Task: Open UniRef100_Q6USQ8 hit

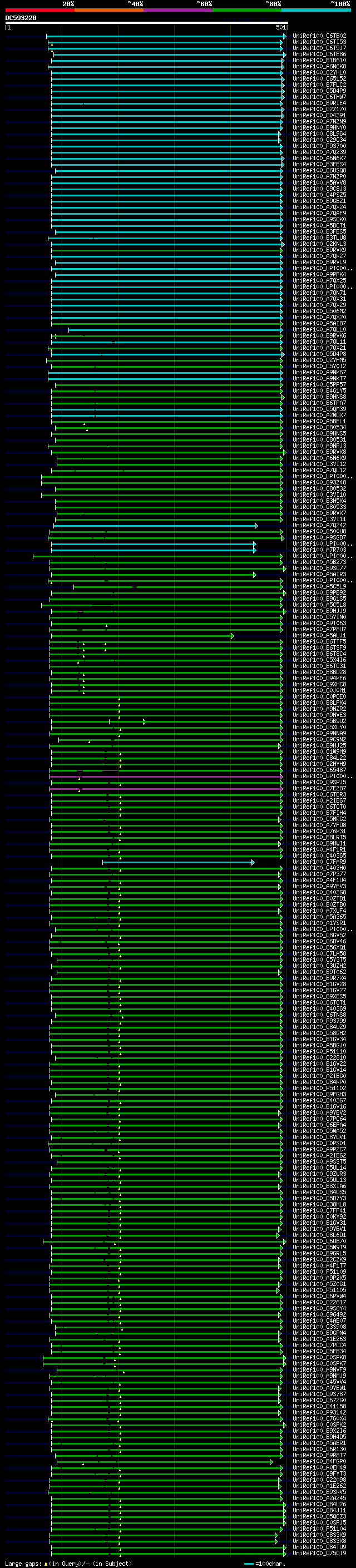Action: [319, 170]
